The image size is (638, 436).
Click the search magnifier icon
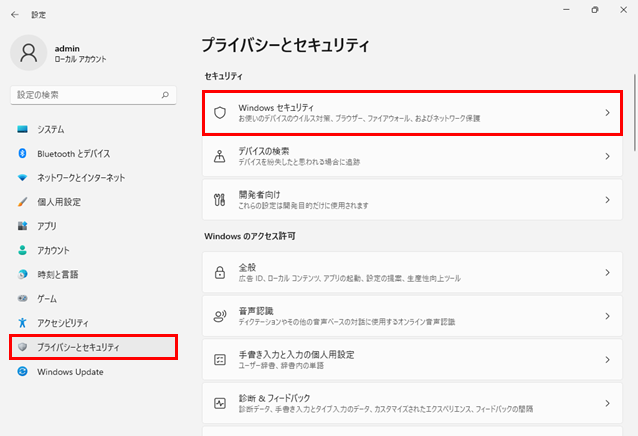(x=165, y=95)
